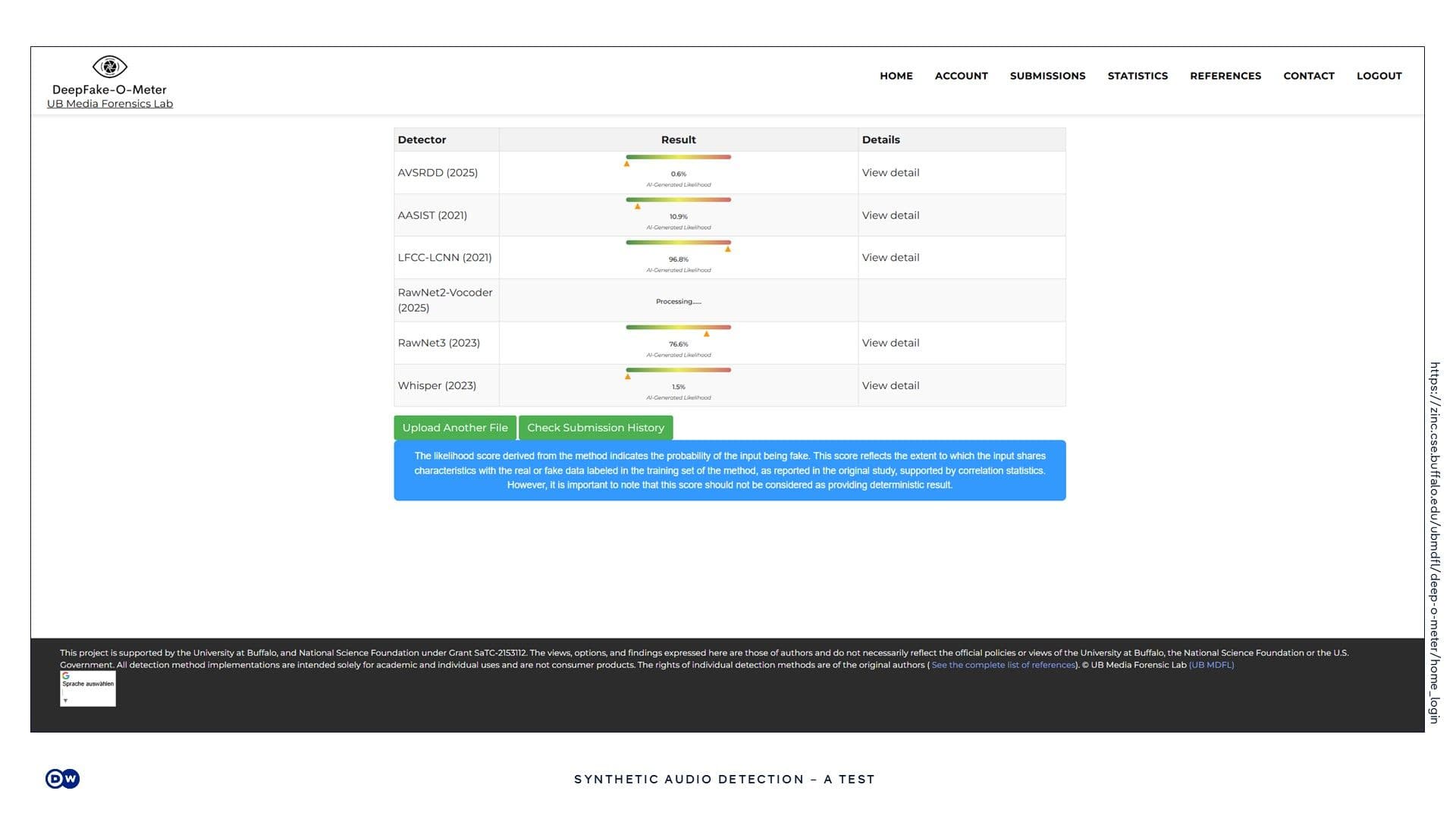Open the HOME navigation menu item
This screenshot has width=1456, height=819.
coord(896,76)
